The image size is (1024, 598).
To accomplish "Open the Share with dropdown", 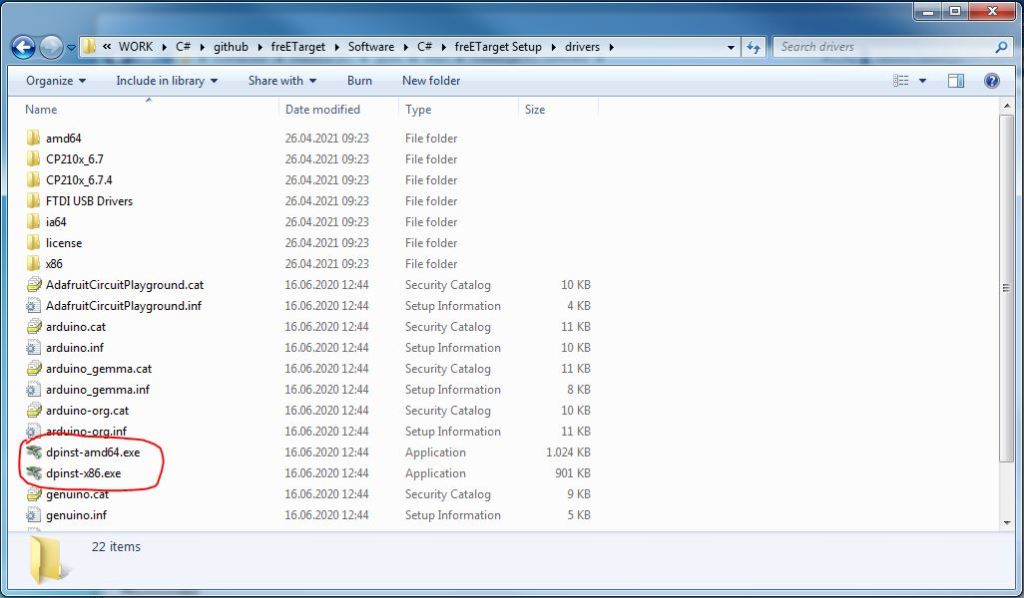I will coord(282,81).
